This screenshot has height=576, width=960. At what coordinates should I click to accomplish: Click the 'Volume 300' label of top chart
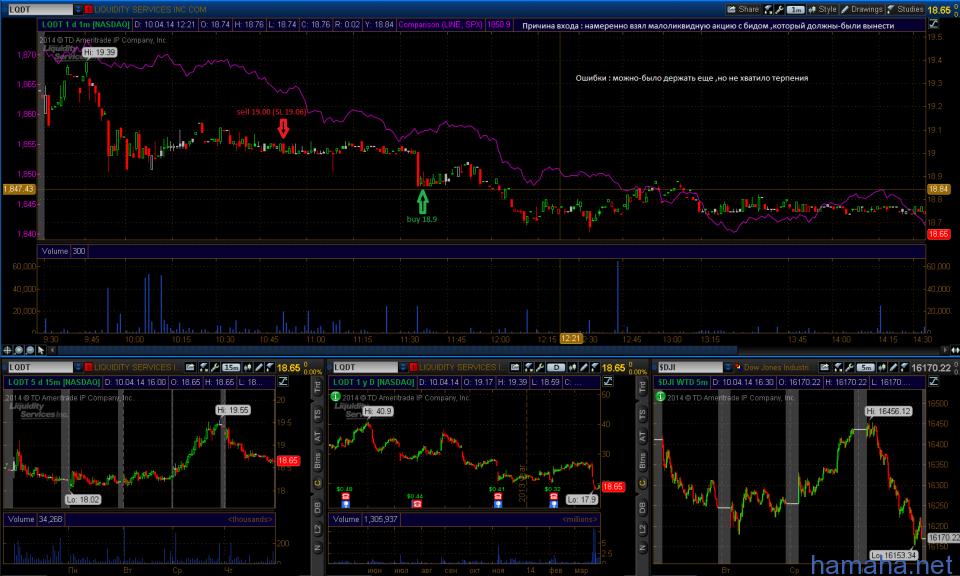tap(63, 251)
